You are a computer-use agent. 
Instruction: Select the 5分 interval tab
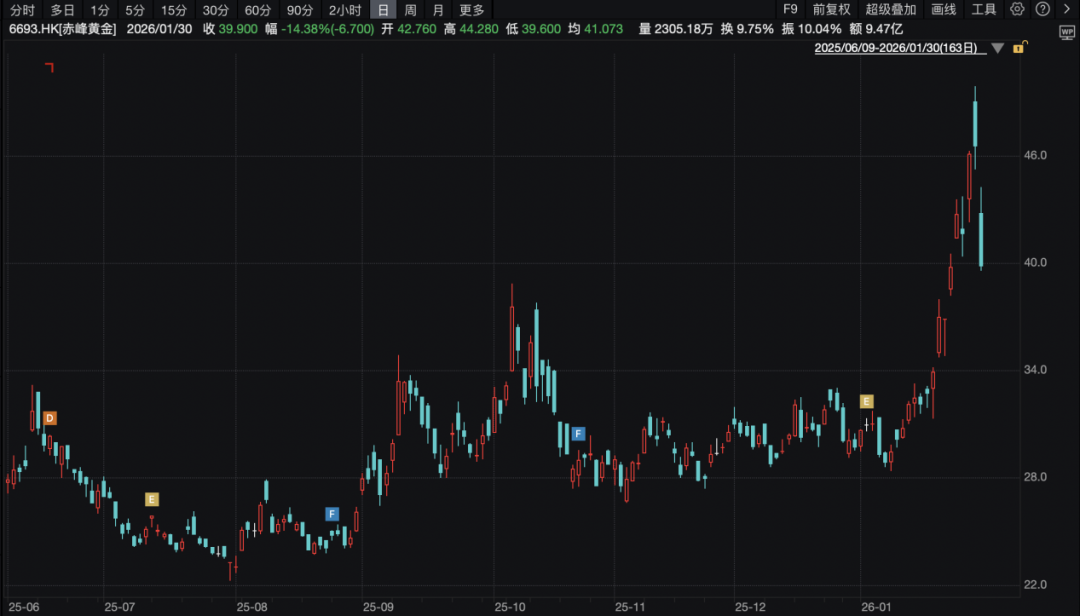click(x=135, y=10)
